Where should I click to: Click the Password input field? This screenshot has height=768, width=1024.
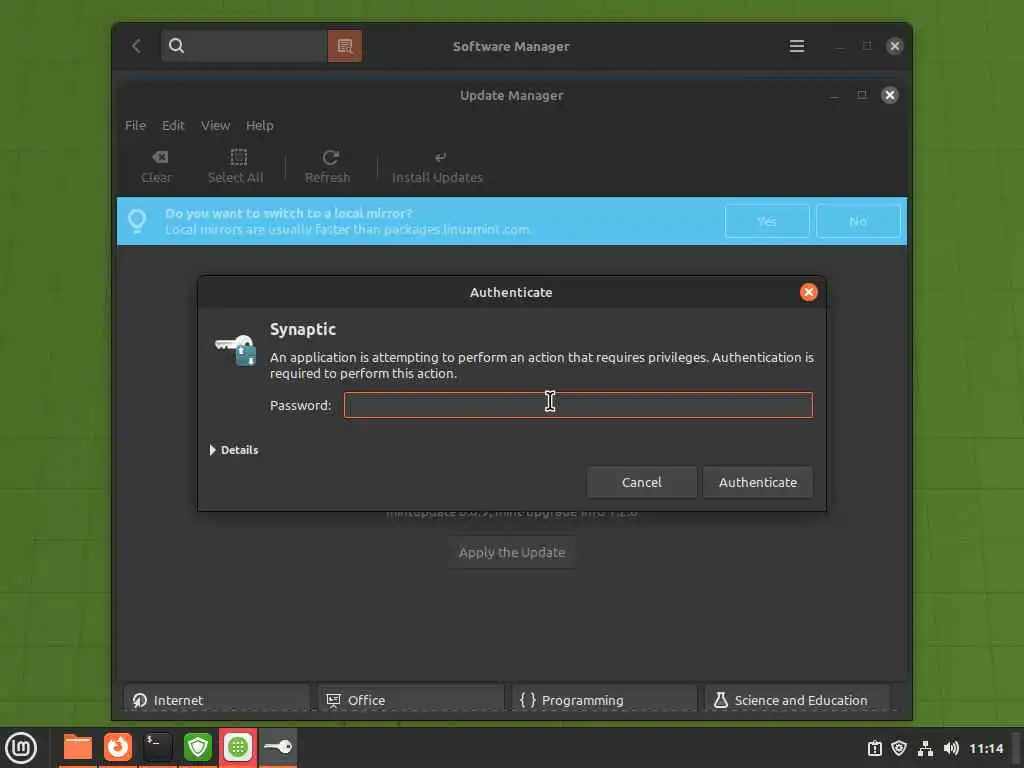tap(578, 405)
